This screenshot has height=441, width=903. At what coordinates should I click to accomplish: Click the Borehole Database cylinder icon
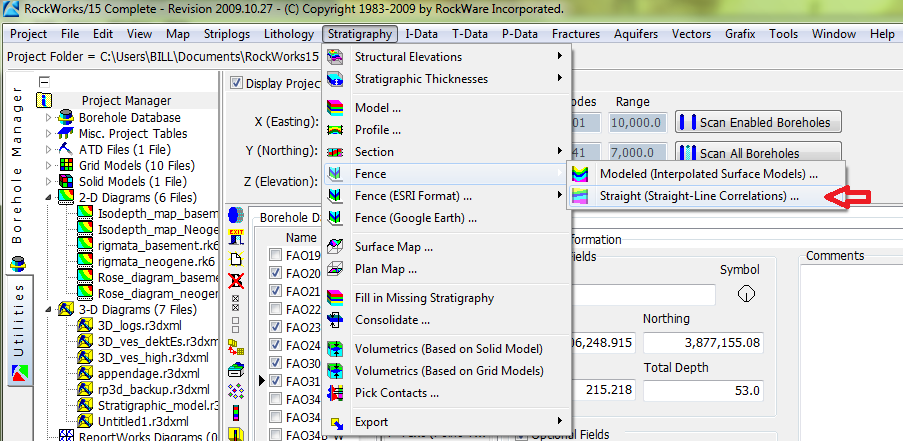pos(66,117)
